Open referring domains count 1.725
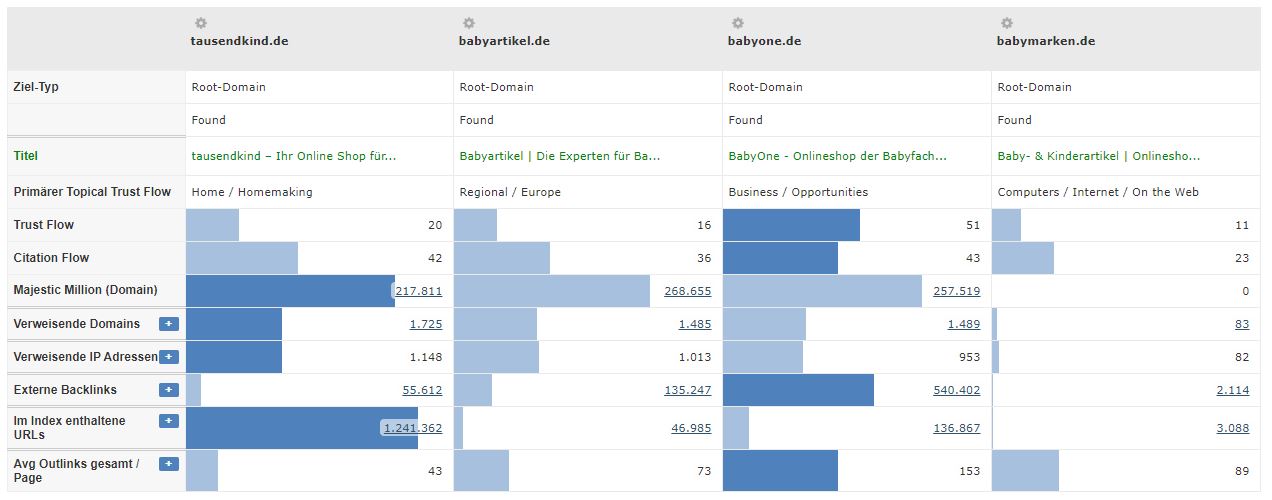Viewport: 1272px width, 500px height. 426,324
